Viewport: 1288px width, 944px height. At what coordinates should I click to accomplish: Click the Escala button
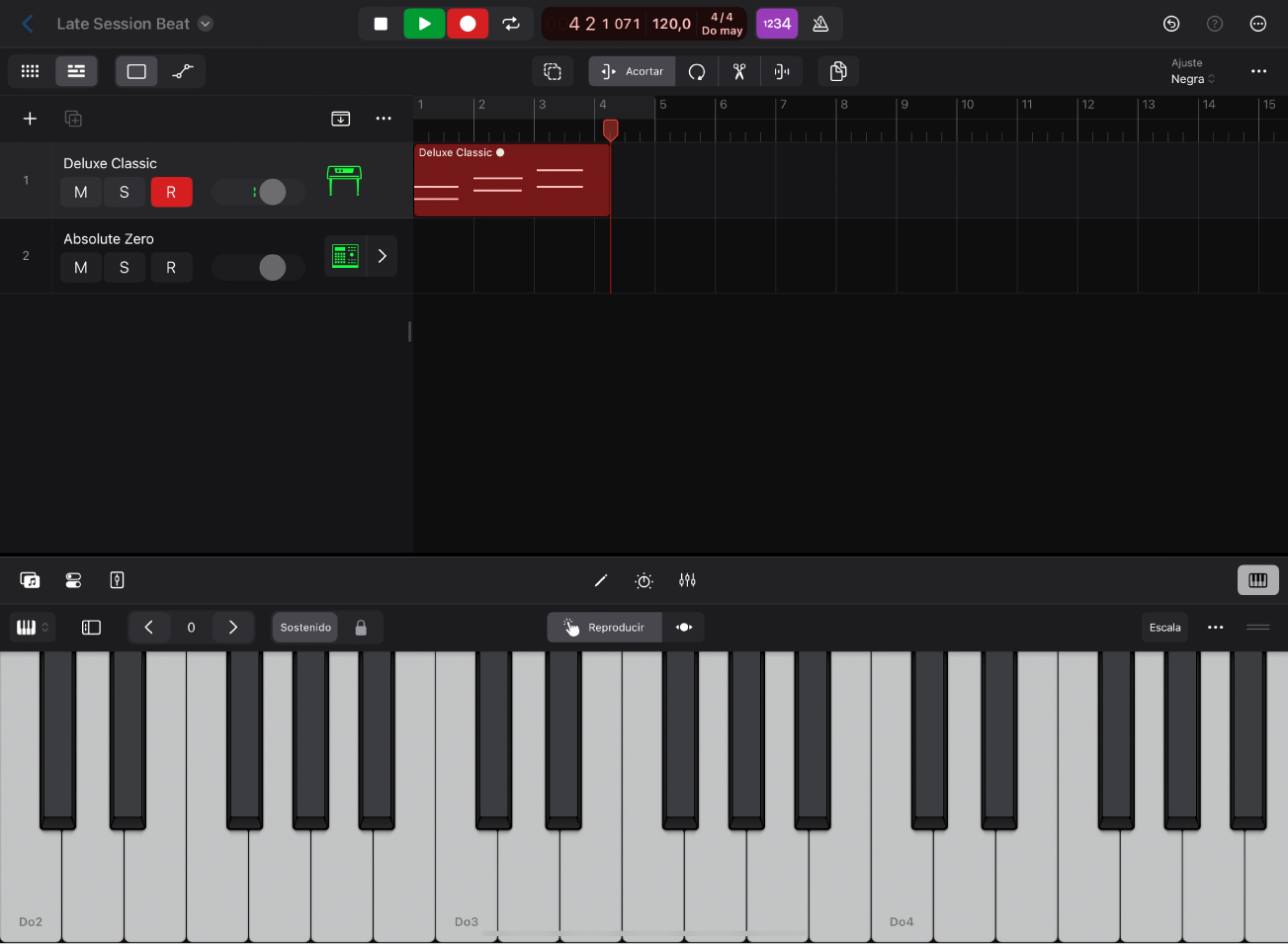1164,628
